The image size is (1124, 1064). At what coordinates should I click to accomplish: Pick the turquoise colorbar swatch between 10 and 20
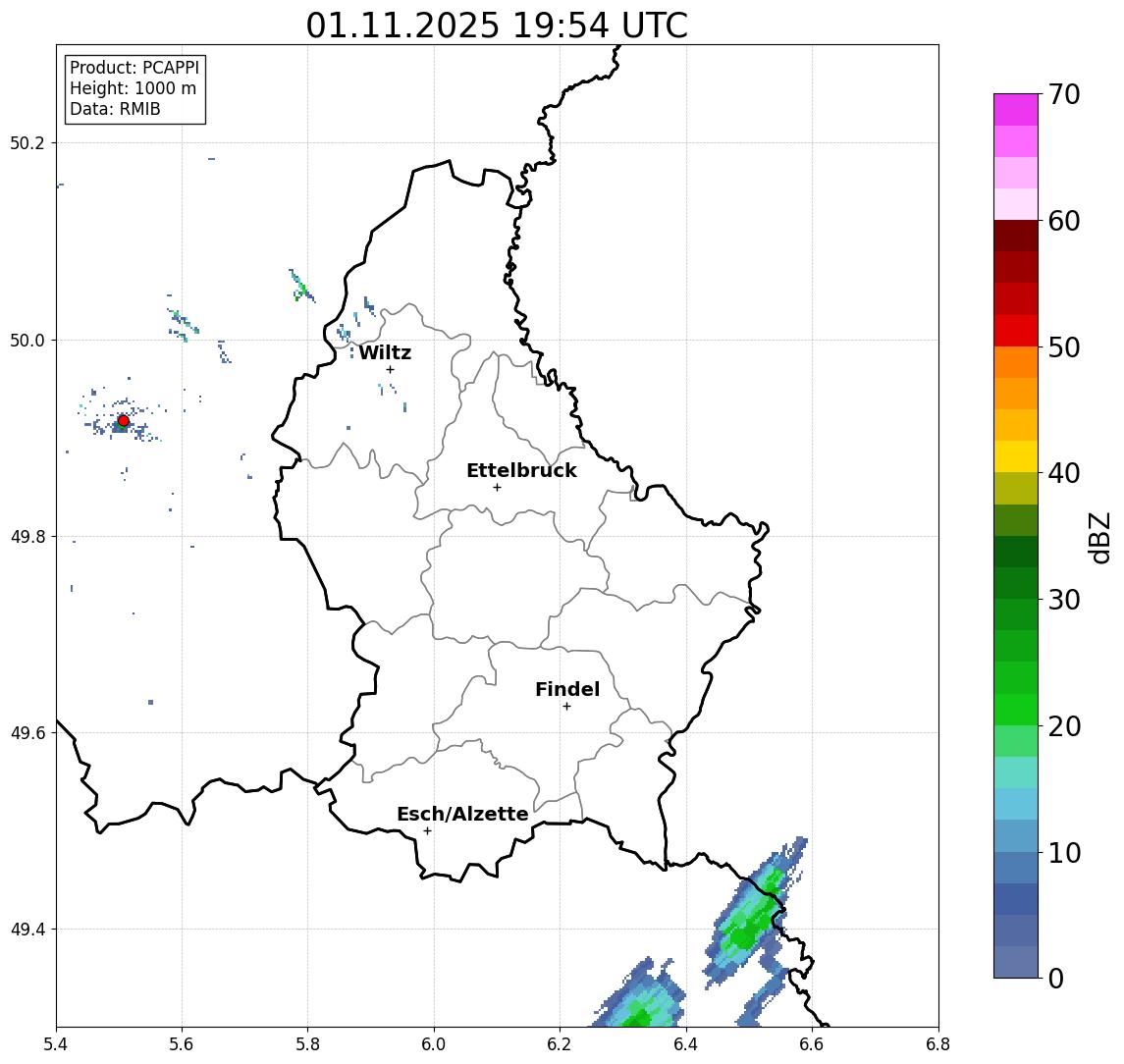(1016, 772)
